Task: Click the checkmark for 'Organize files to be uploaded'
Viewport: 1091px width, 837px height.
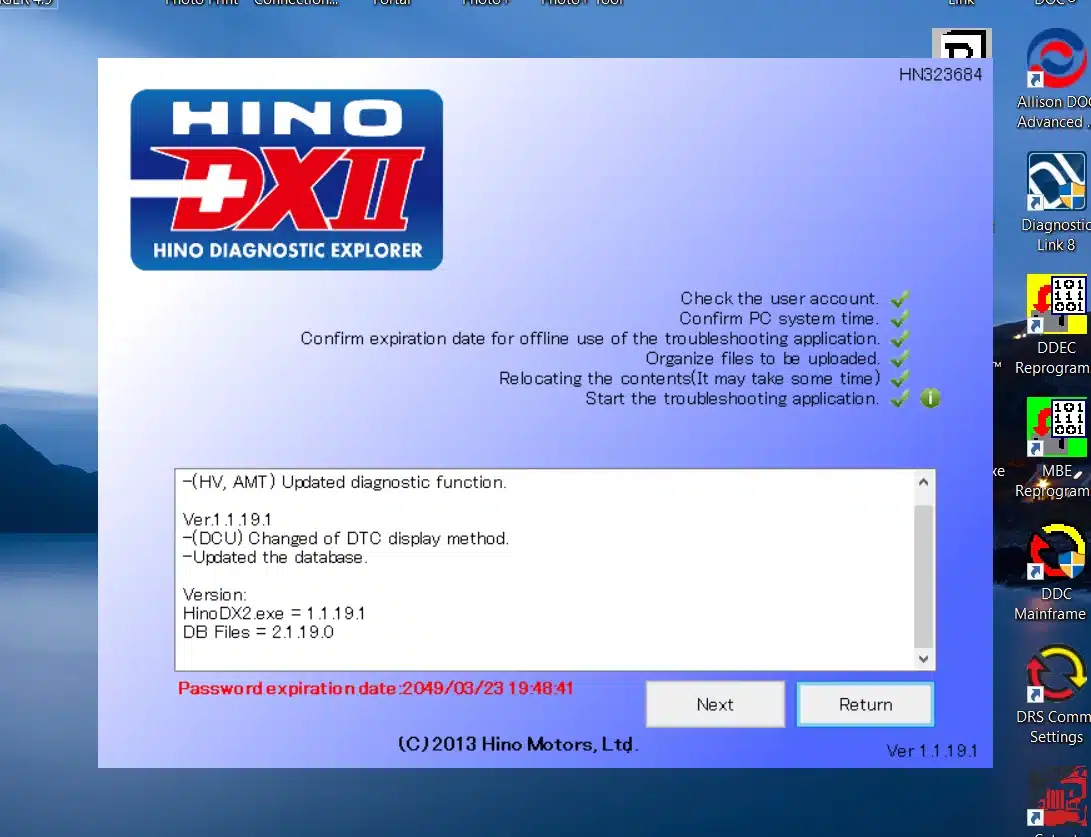Action: (900, 358)
